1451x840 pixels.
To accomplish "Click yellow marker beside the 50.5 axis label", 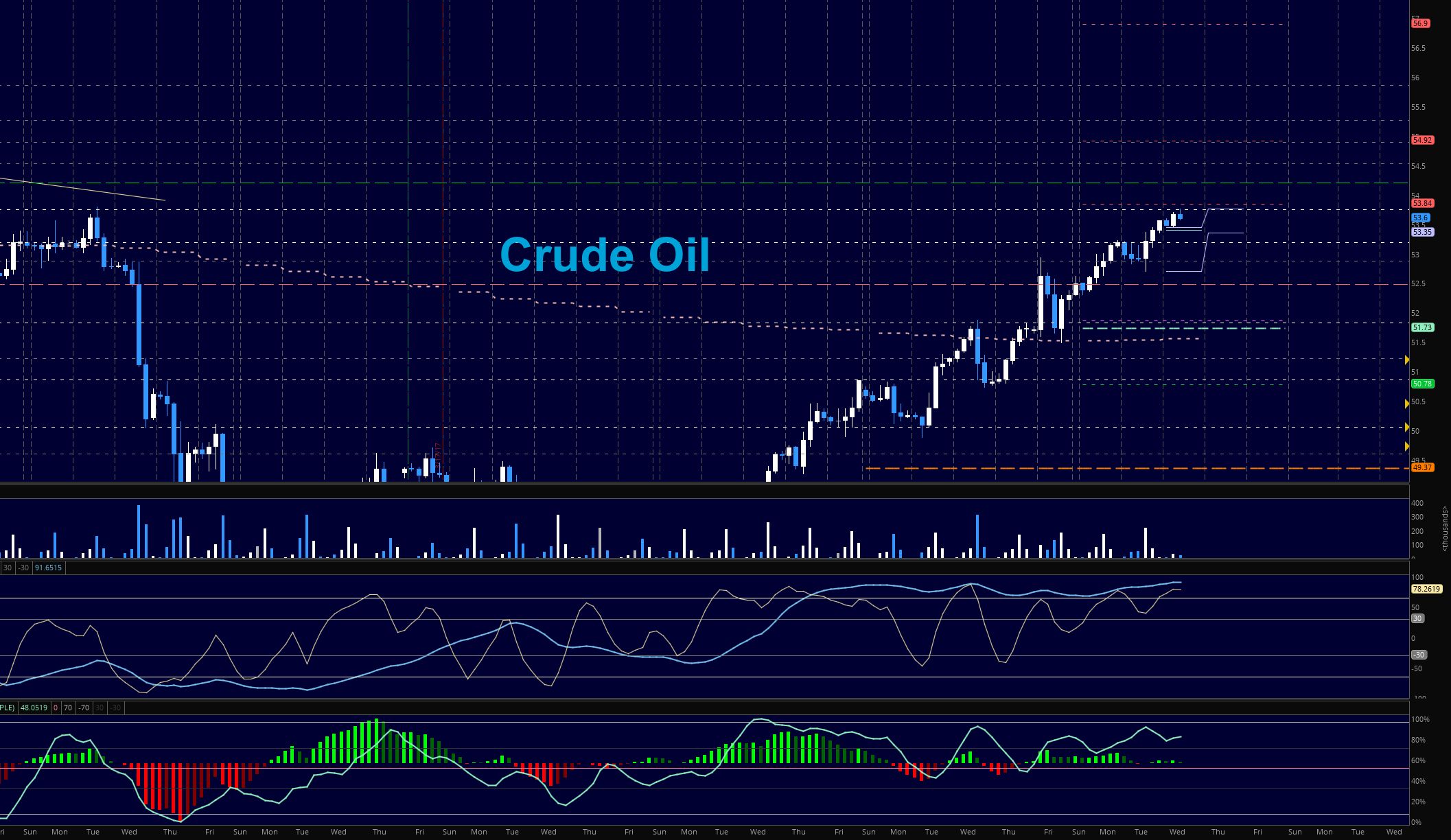I will click(x=1406, y=404).
